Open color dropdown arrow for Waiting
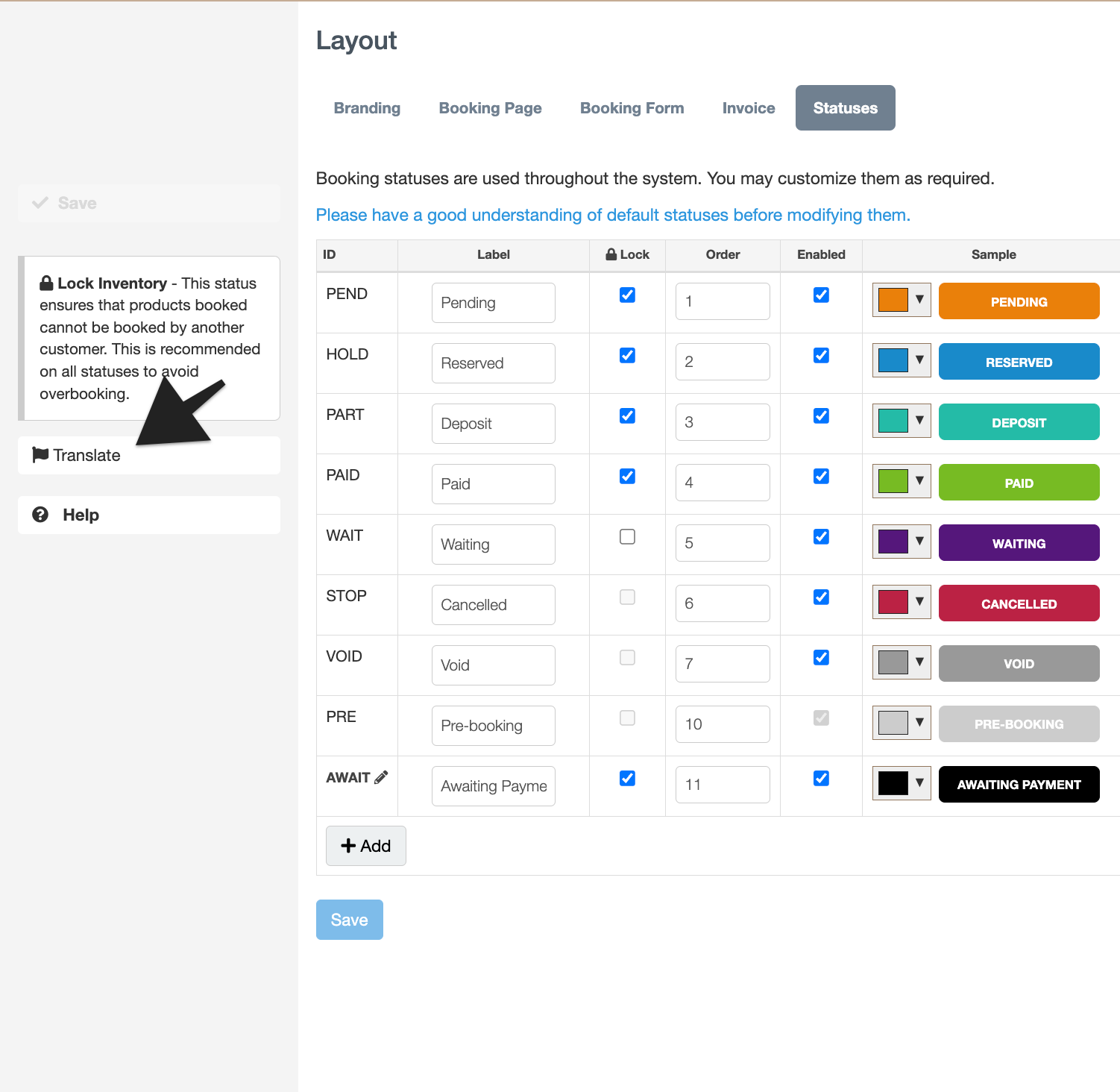Screen dimensions: 1120x1092 click(919, 541)
